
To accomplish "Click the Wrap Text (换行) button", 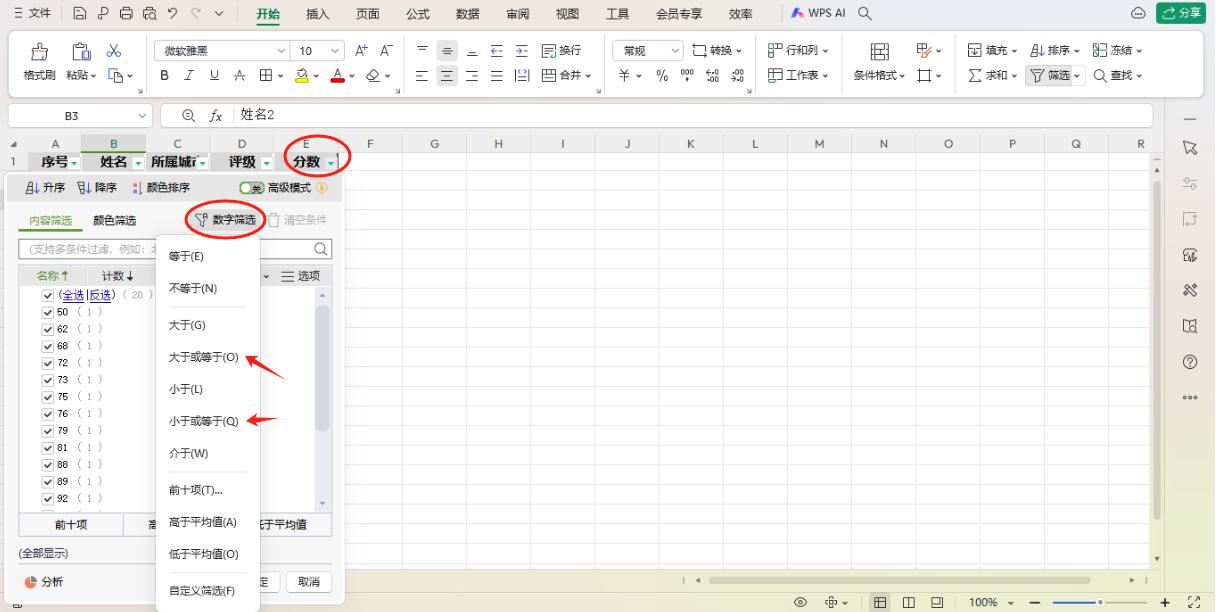I will coord(560,51).
